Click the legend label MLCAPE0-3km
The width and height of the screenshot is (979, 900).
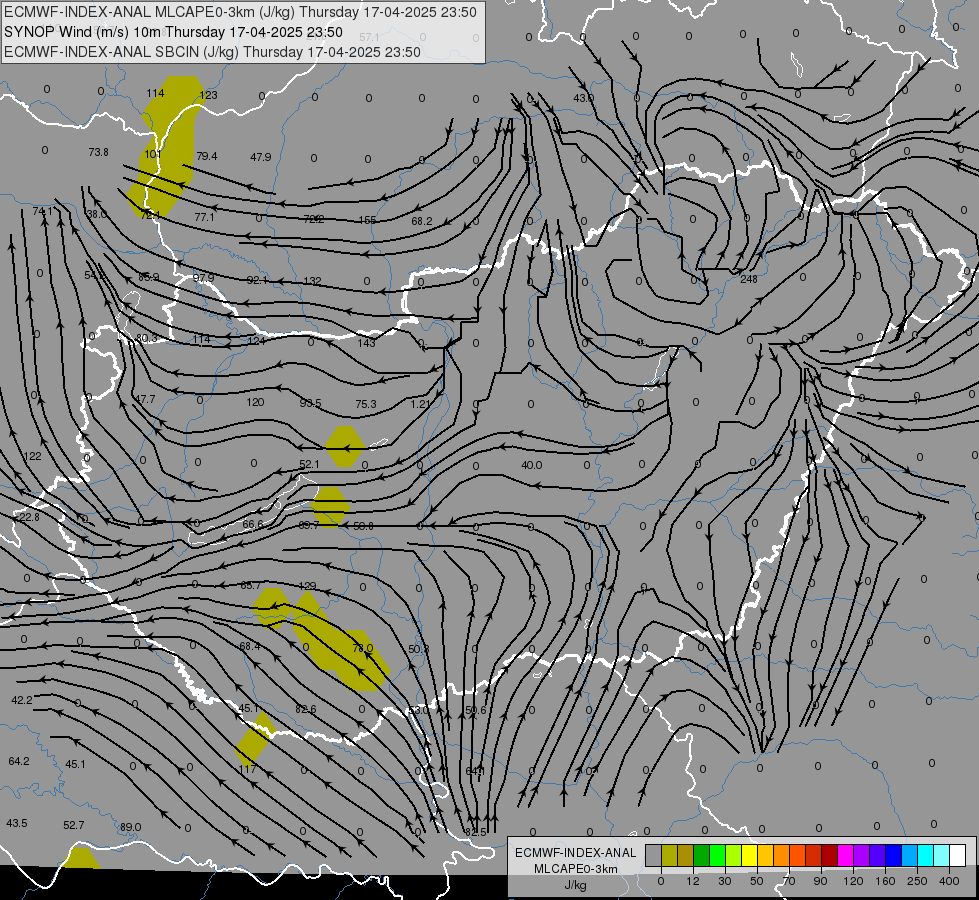[x=575, y=869]
